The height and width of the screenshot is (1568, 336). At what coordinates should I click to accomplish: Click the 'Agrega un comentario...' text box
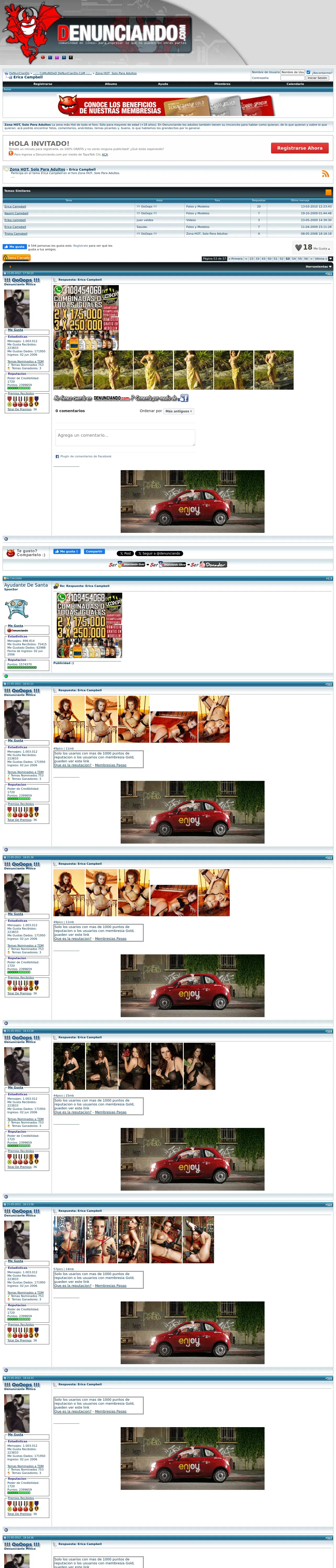click(x=125, y=438)
